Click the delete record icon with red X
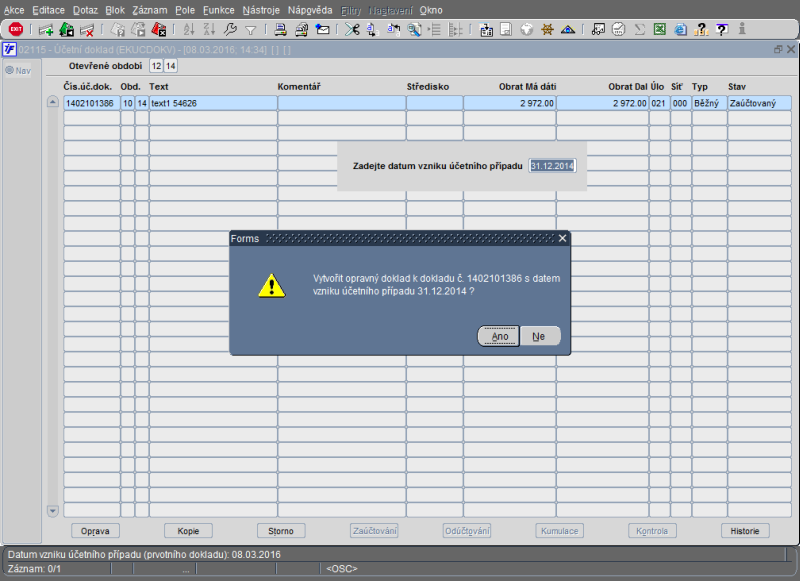Screen dimensions: 800x581 point(87,30)
